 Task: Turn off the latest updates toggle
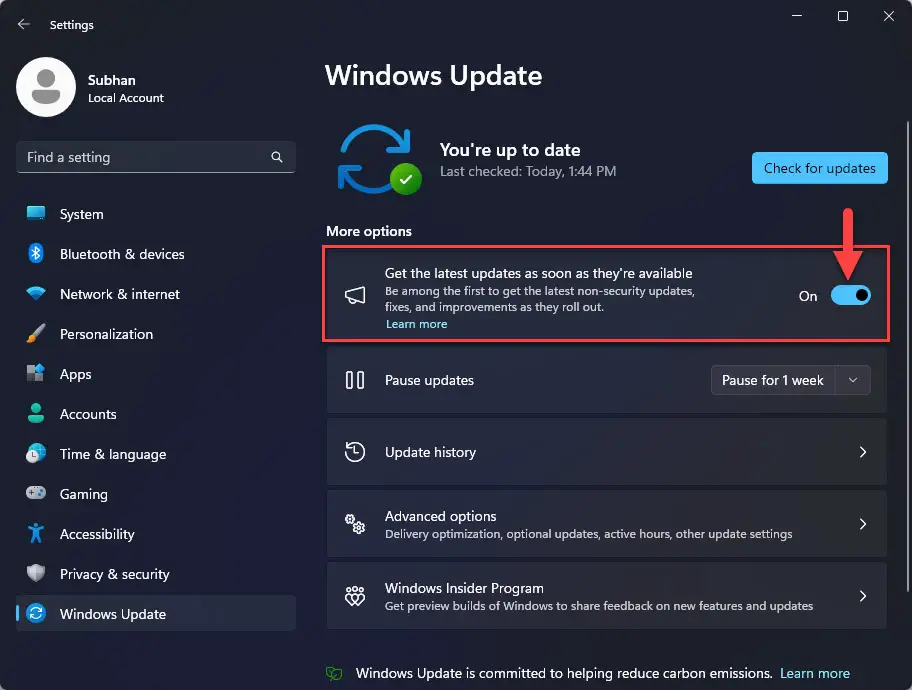850,296
